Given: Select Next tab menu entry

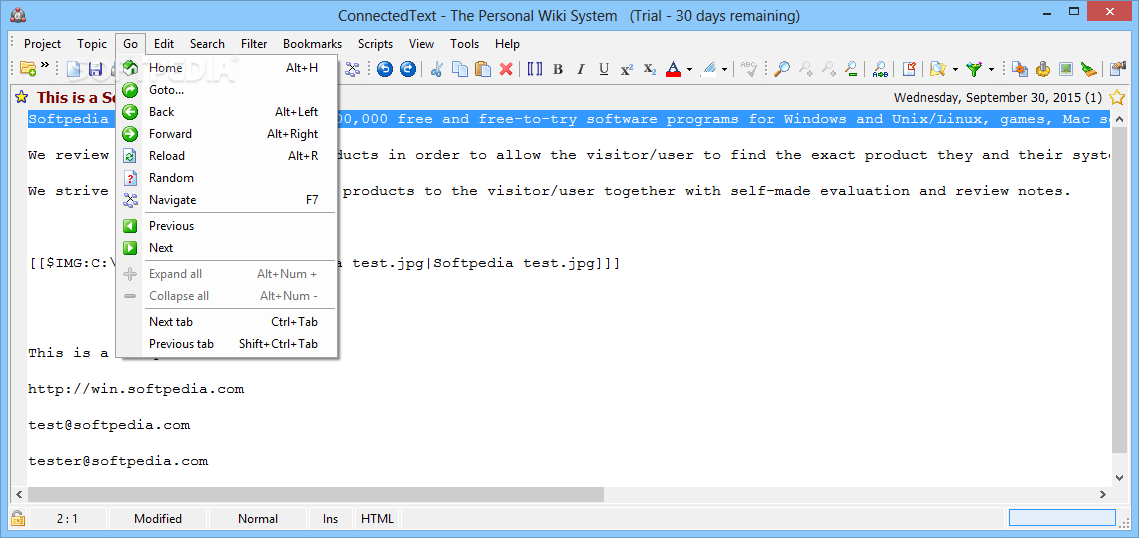Looking at the screenshot, I should point(227,322).
